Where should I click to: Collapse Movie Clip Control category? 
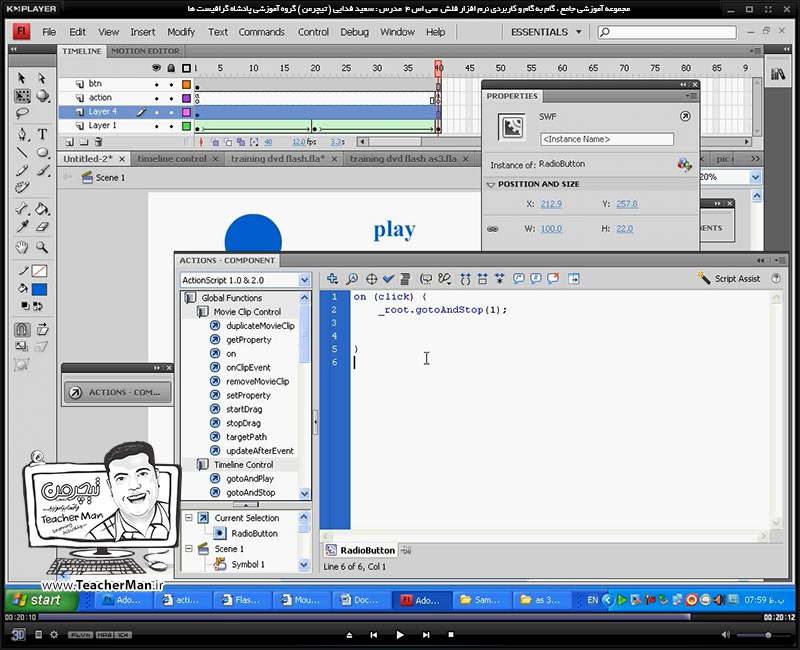(203, 312)
